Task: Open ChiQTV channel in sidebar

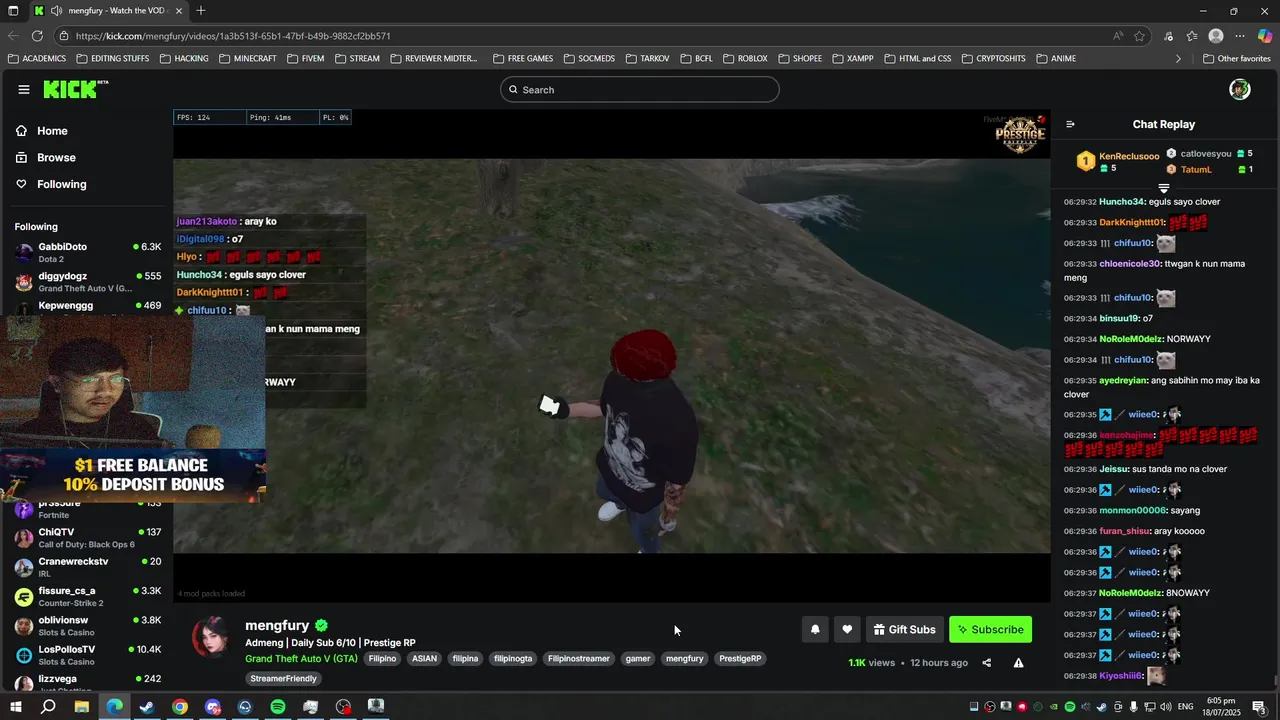Action: coord(87,538)
